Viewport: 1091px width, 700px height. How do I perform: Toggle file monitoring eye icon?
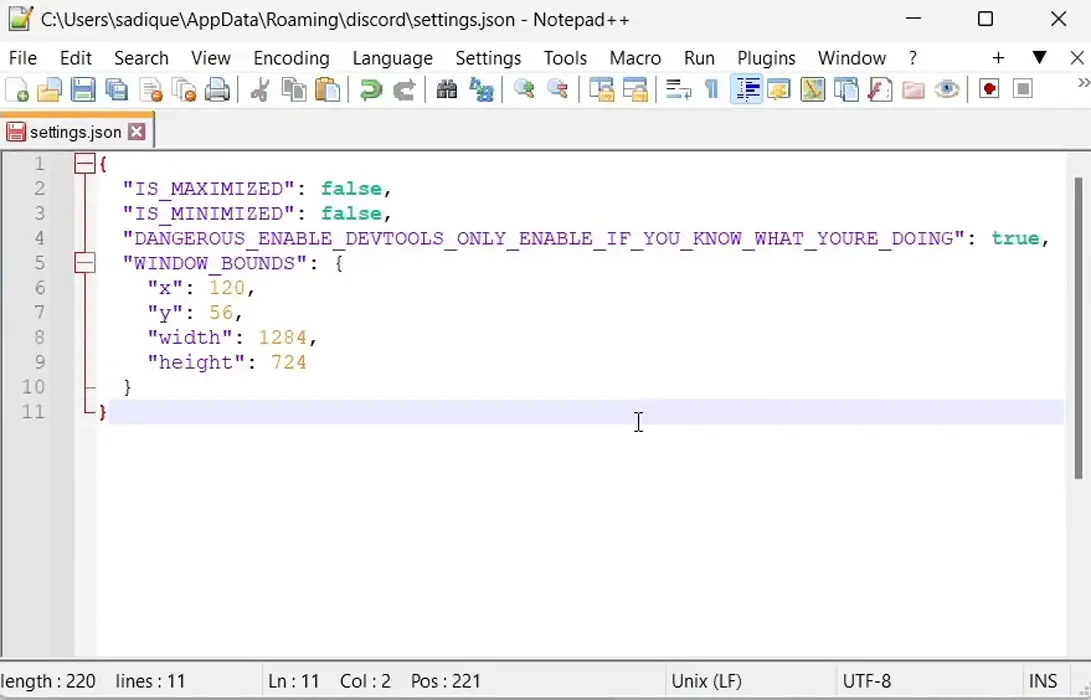point(947,90)
